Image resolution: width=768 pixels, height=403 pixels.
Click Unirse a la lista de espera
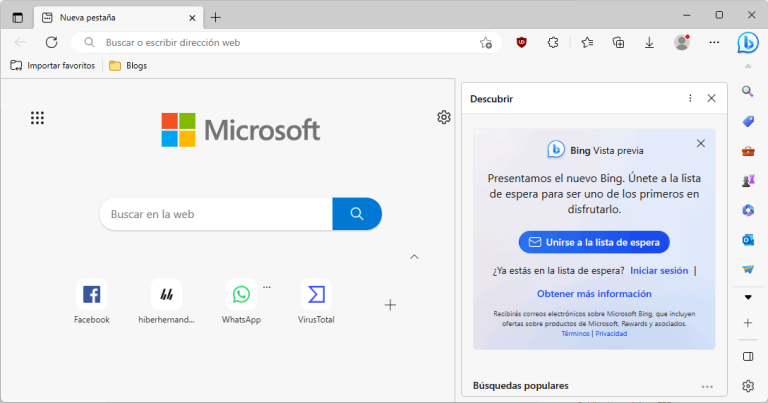(594, 242)
